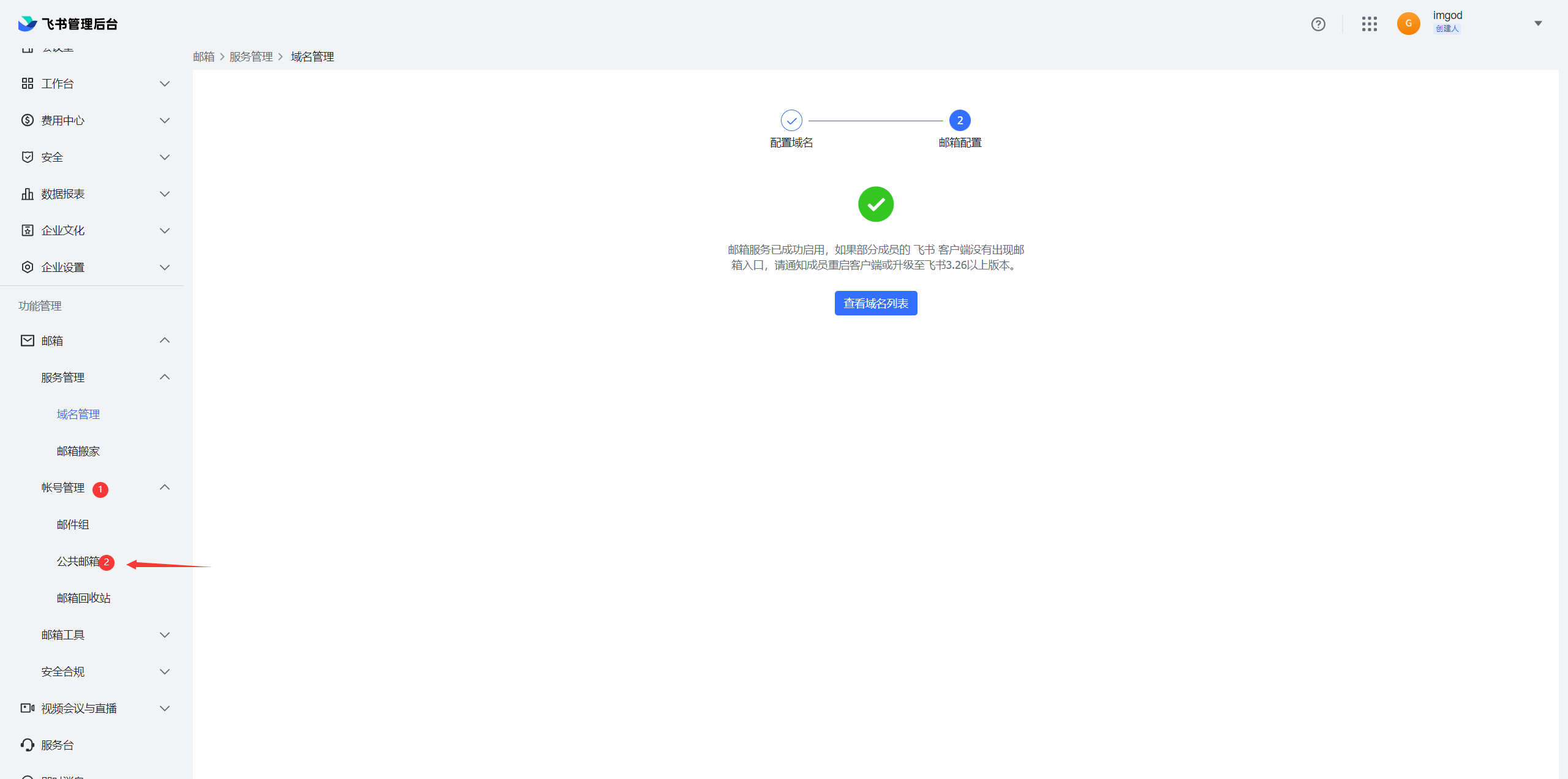1568x779 pixels.
Task: Expand the 工作台 menu chevron
Action: (164, 83)
